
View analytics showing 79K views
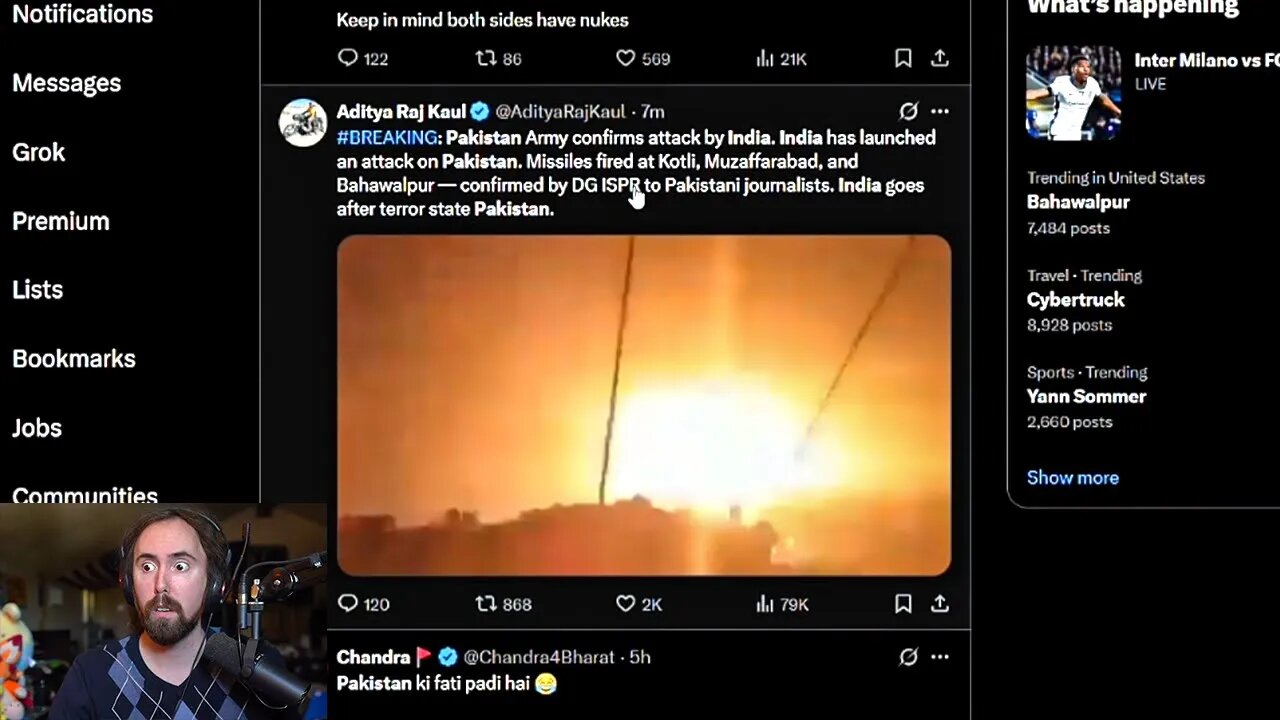click(765, 604)
